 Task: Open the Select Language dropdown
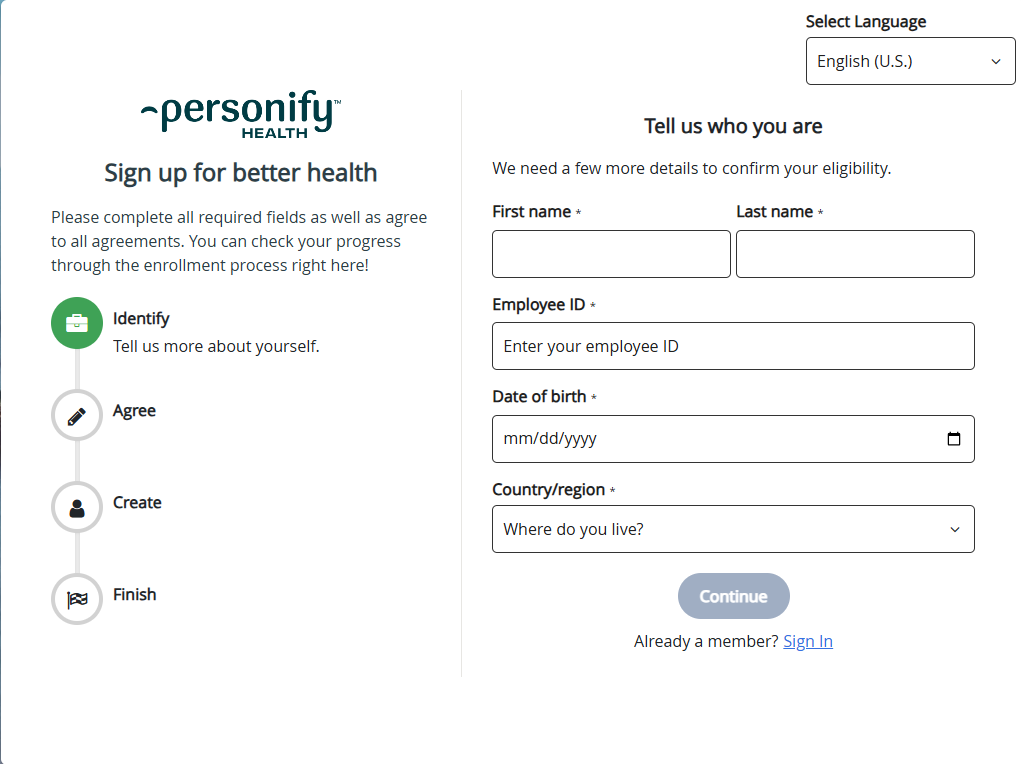coord(909,60)
